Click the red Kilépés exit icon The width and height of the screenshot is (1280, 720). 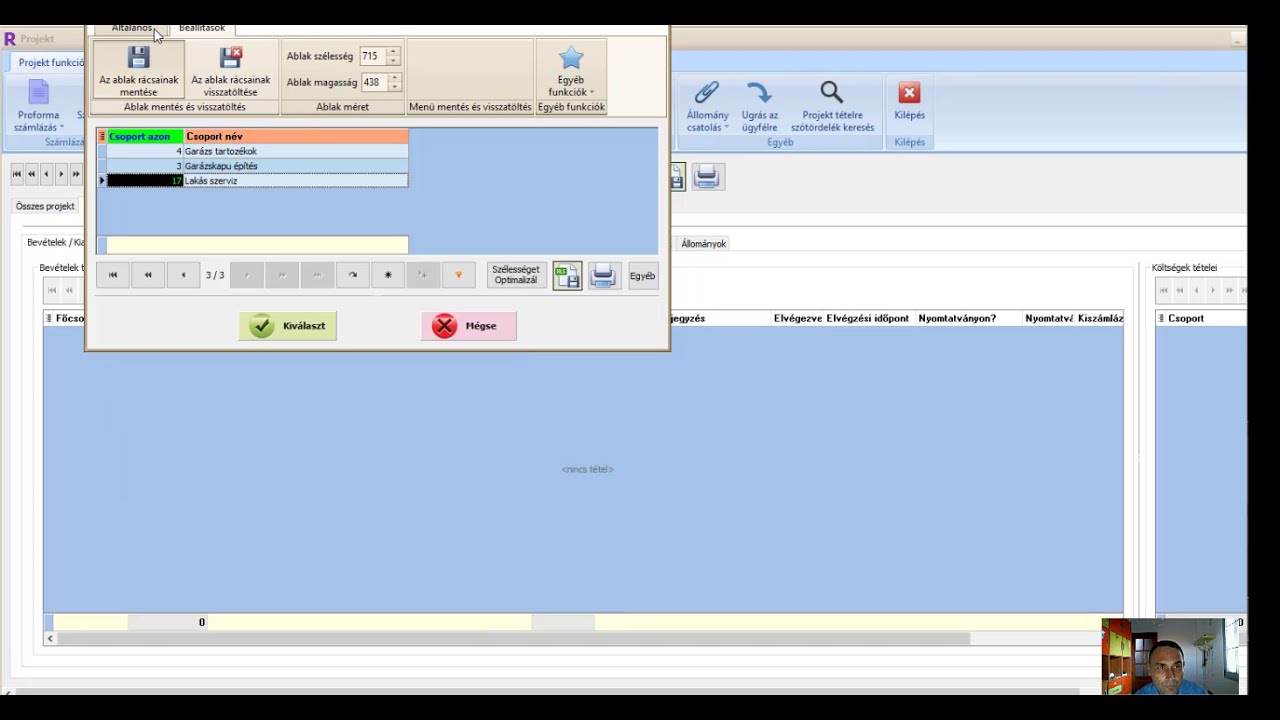(909, 102)
